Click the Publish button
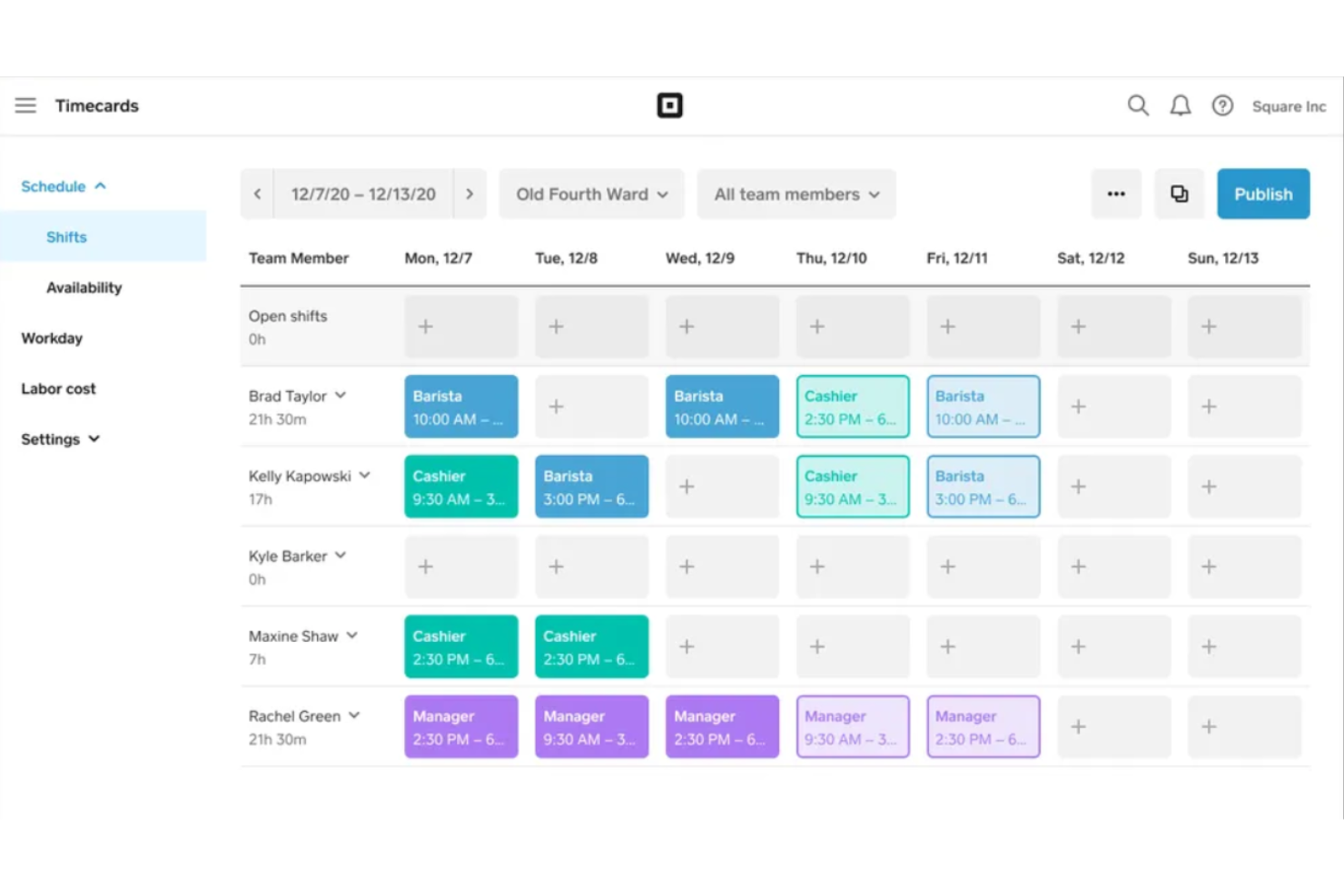 tap(1263, 193)
